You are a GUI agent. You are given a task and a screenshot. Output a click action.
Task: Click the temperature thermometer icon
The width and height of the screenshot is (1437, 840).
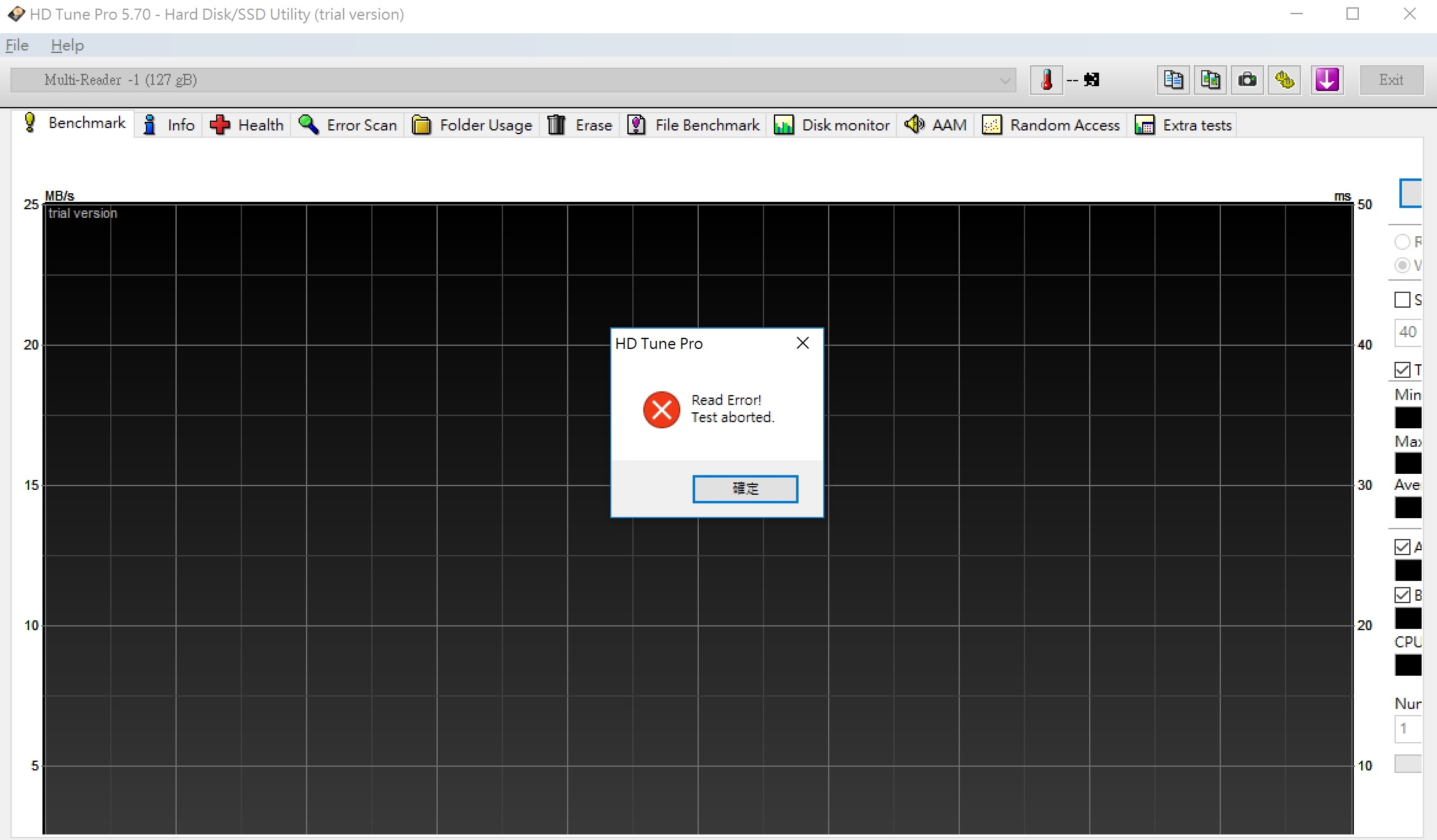[1046, 80]
